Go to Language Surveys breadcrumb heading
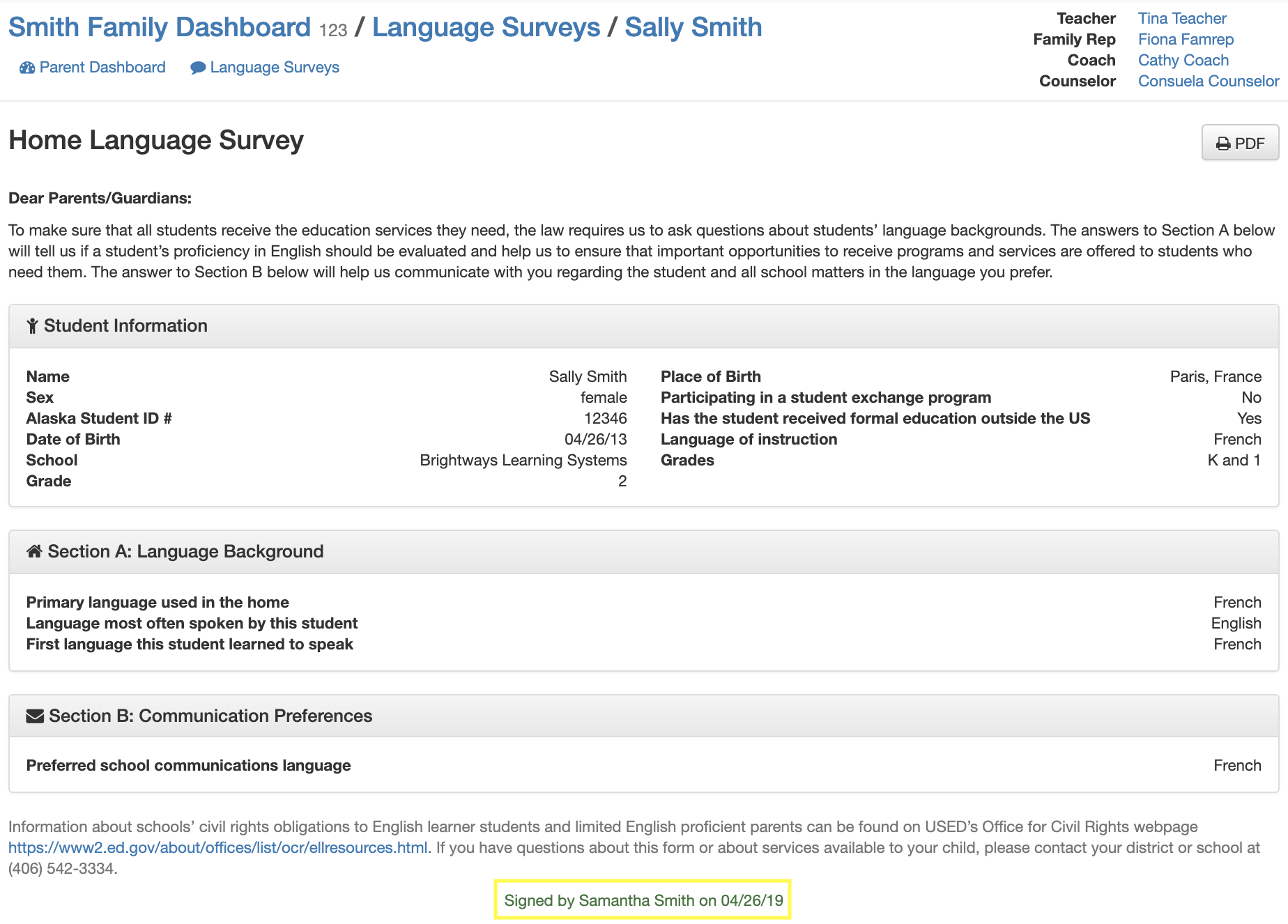The image size is (1288, 924). 486,27
